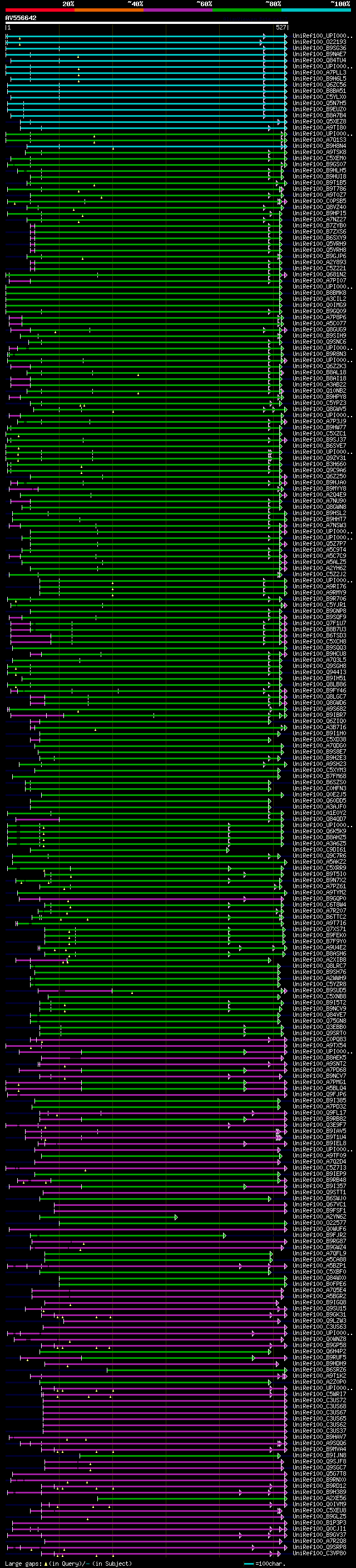The width and height of the screenshot is (356, 1568).
Task: Click the cyan ~100% identity legend bar
Action: coord(316,11)
